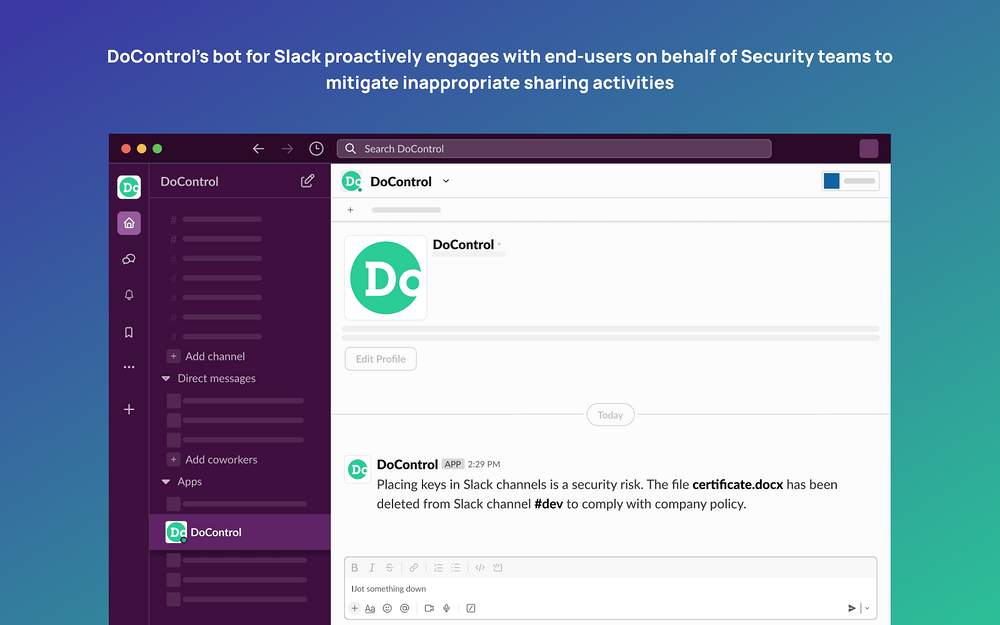Toggle bold formatting in composer
1000x625 pixels.
355,568
